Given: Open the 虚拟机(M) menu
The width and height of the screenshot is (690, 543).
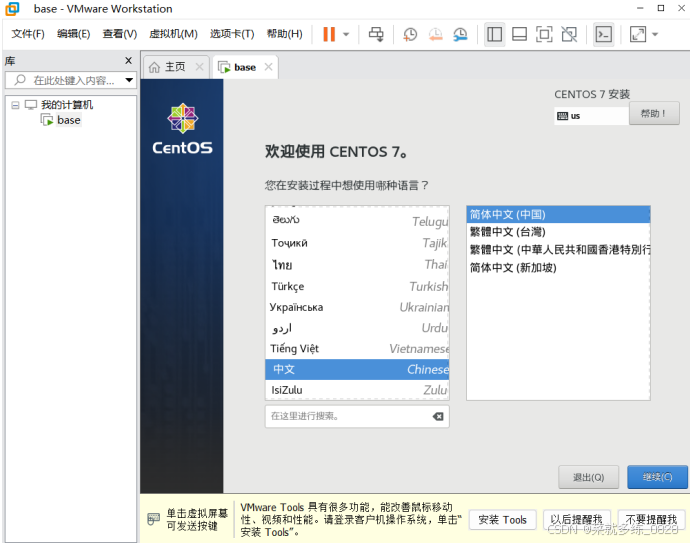Looking at the screenshot, I should point(173,34).
